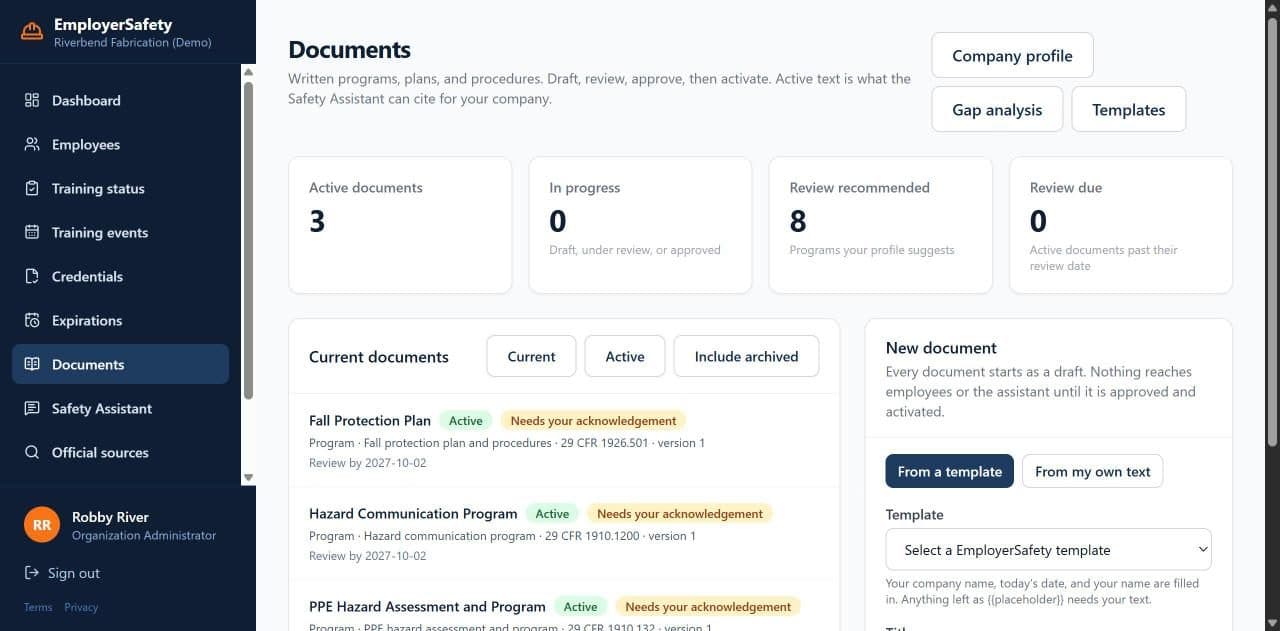Click the Credentials file icon

[32, 276]
